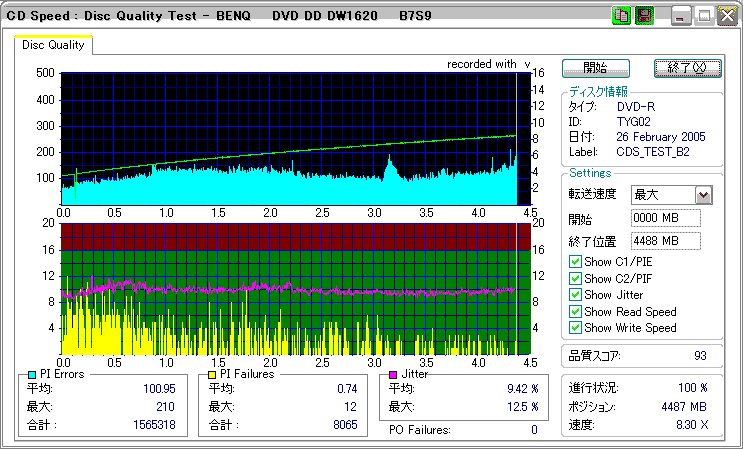The image size is (743, 449).
Task: Click the magenta Jitter legend square
Action: coord(394,375)
